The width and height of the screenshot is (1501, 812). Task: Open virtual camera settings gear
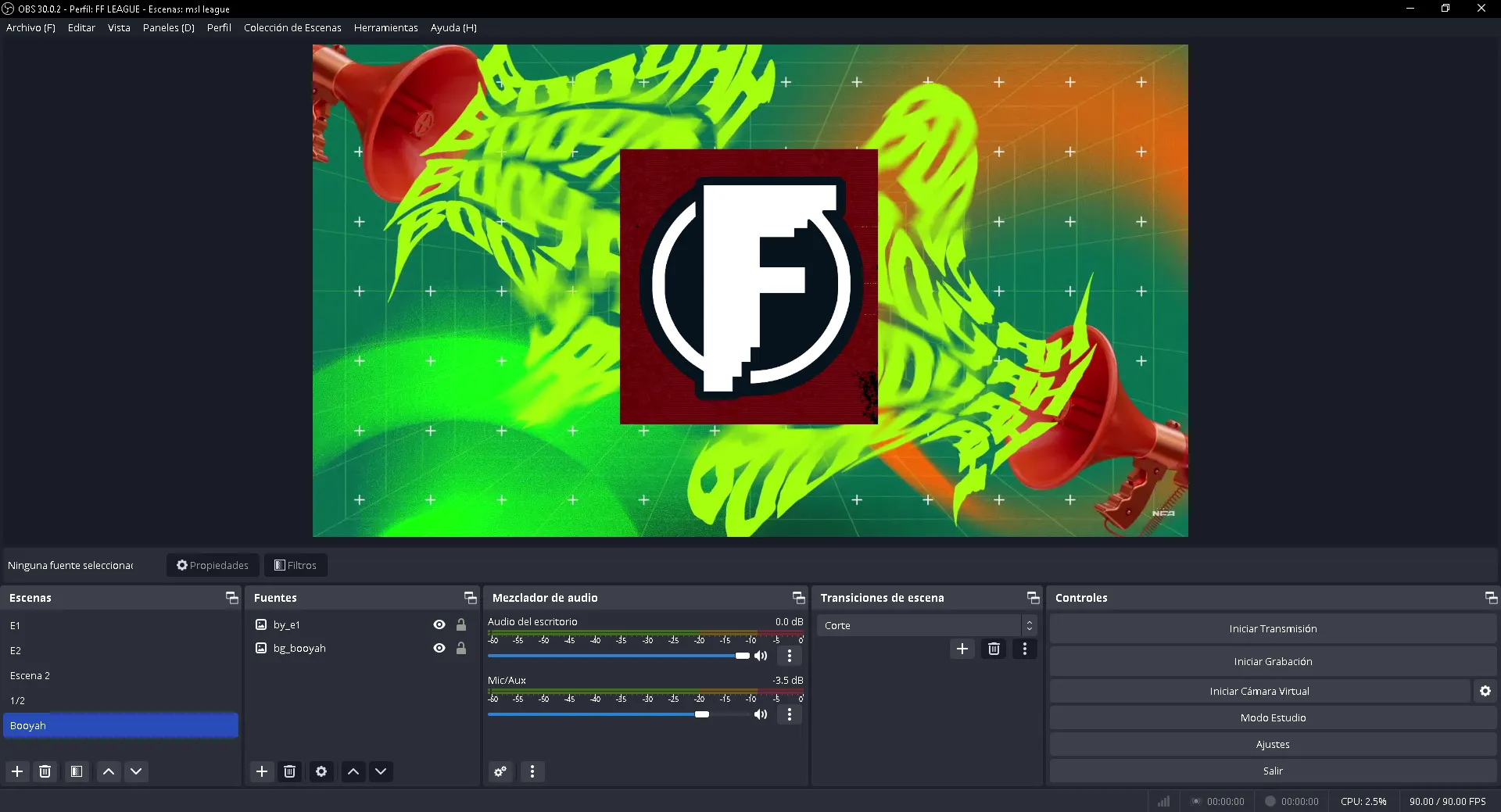point(1485,691)
